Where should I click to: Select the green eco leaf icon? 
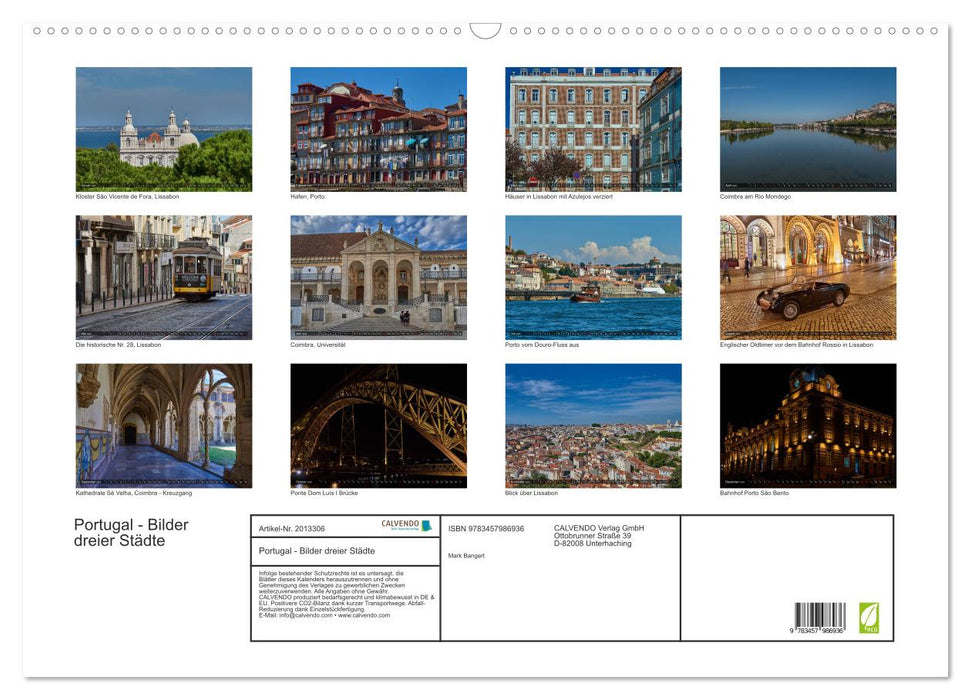[x=869, y=619]
